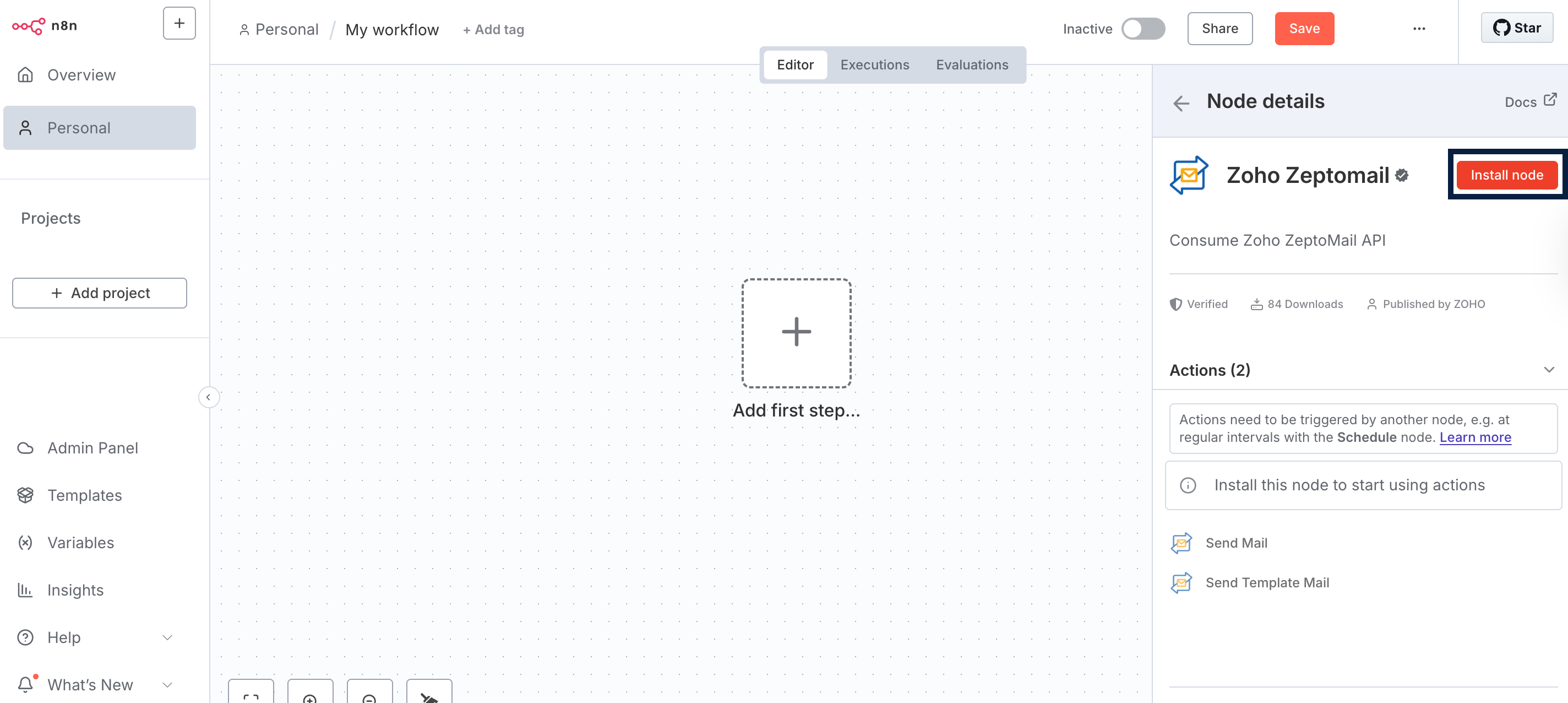Click the Add tag field
This screenshot has height=703, width=1568.
pyautogui.click(x=493, y=29)
